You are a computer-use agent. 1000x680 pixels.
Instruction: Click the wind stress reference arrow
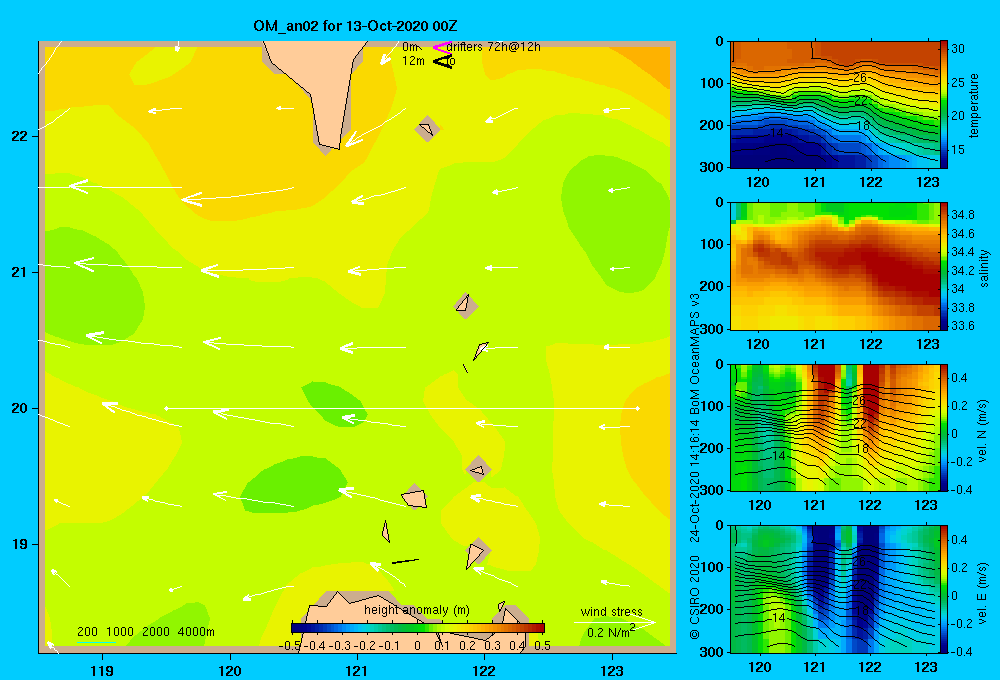pyautogui.click(x=615, y=622)
